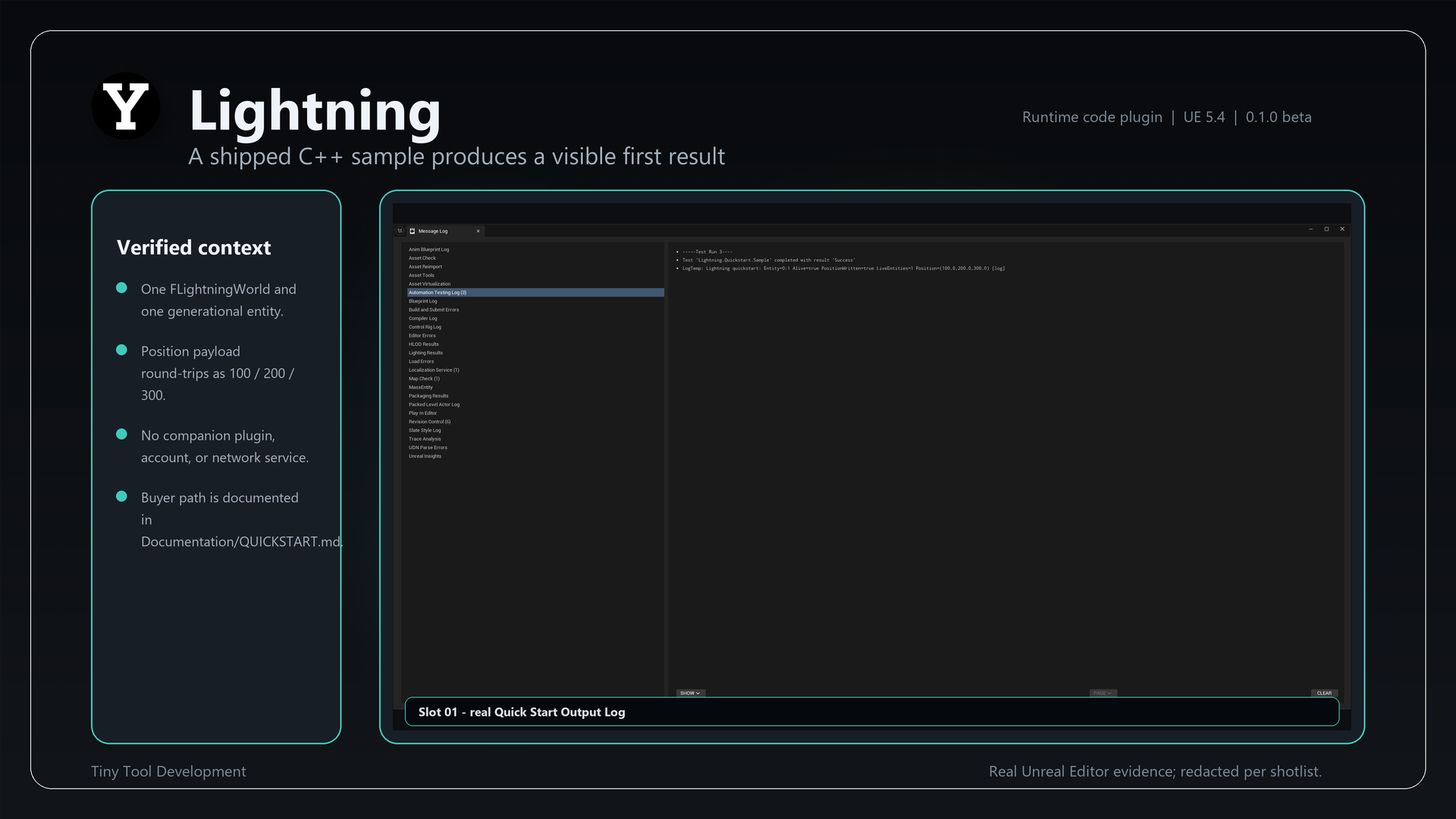Select Map Check (1) category

pos(535,378)
